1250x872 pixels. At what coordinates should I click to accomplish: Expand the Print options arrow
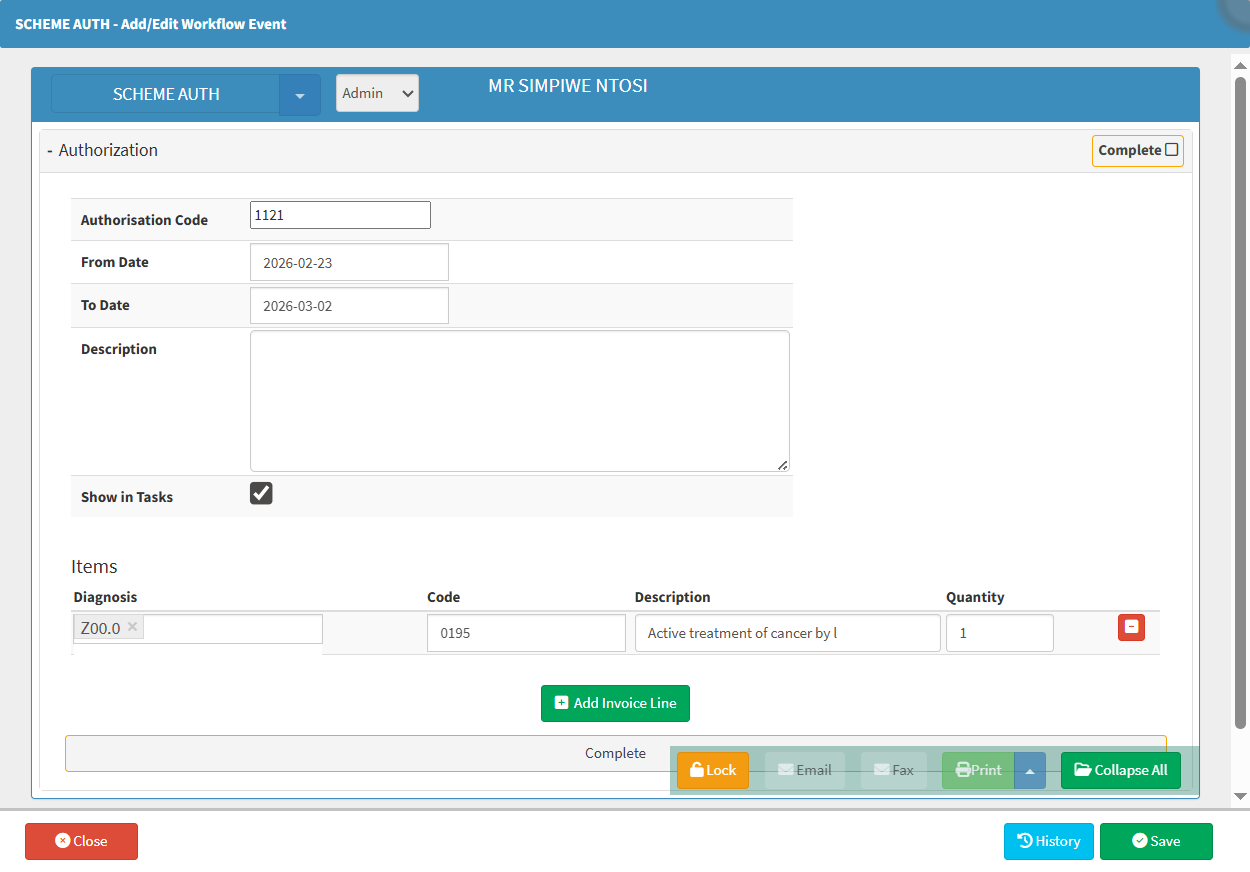(1030, 770)
